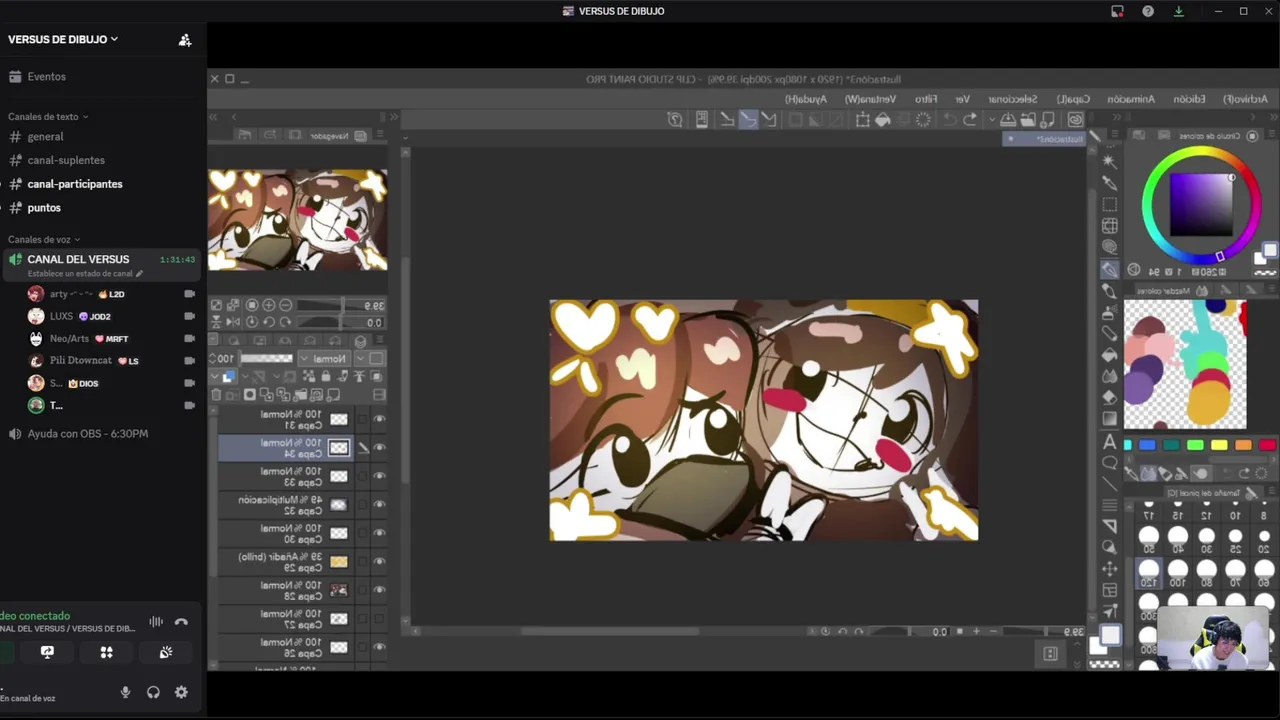Mute the microphone in Discord
The width and height of the screenshot is (1280, 720).
(x=125, y=692)
